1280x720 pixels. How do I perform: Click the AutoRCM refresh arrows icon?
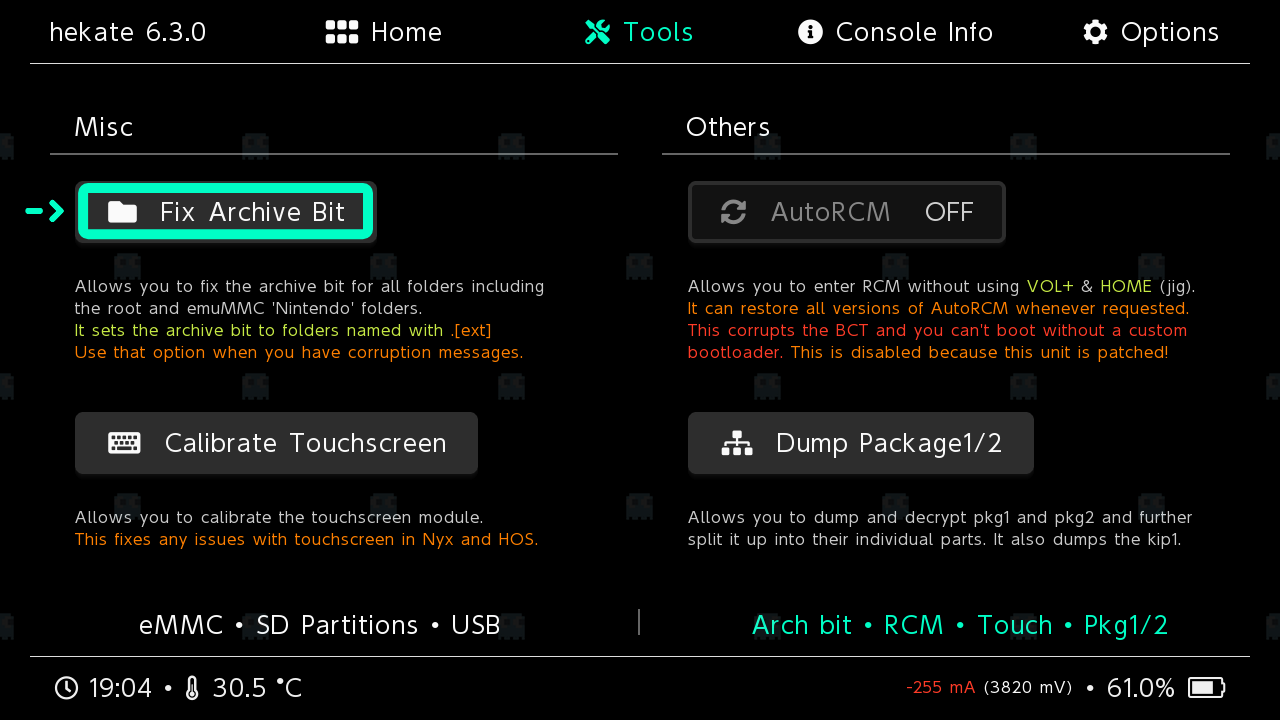(x=733, y=212)
